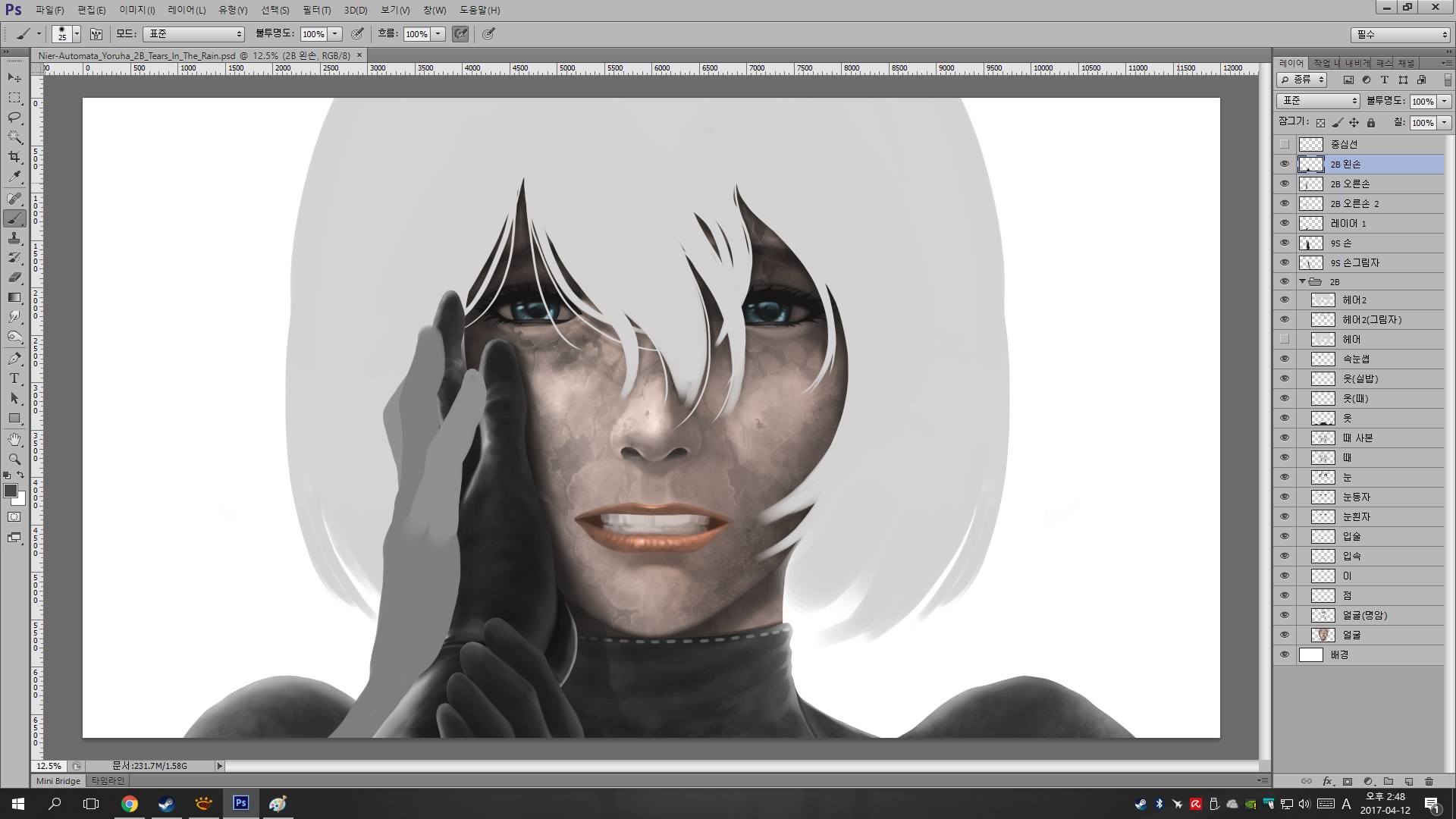Select the Type tool
This screenshot has height=819, width=1456.
tap(14, 378)
